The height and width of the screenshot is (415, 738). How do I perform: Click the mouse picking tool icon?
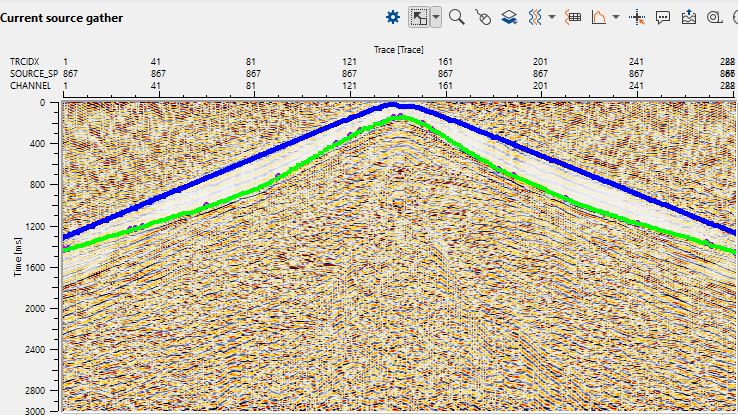[483, 17]
